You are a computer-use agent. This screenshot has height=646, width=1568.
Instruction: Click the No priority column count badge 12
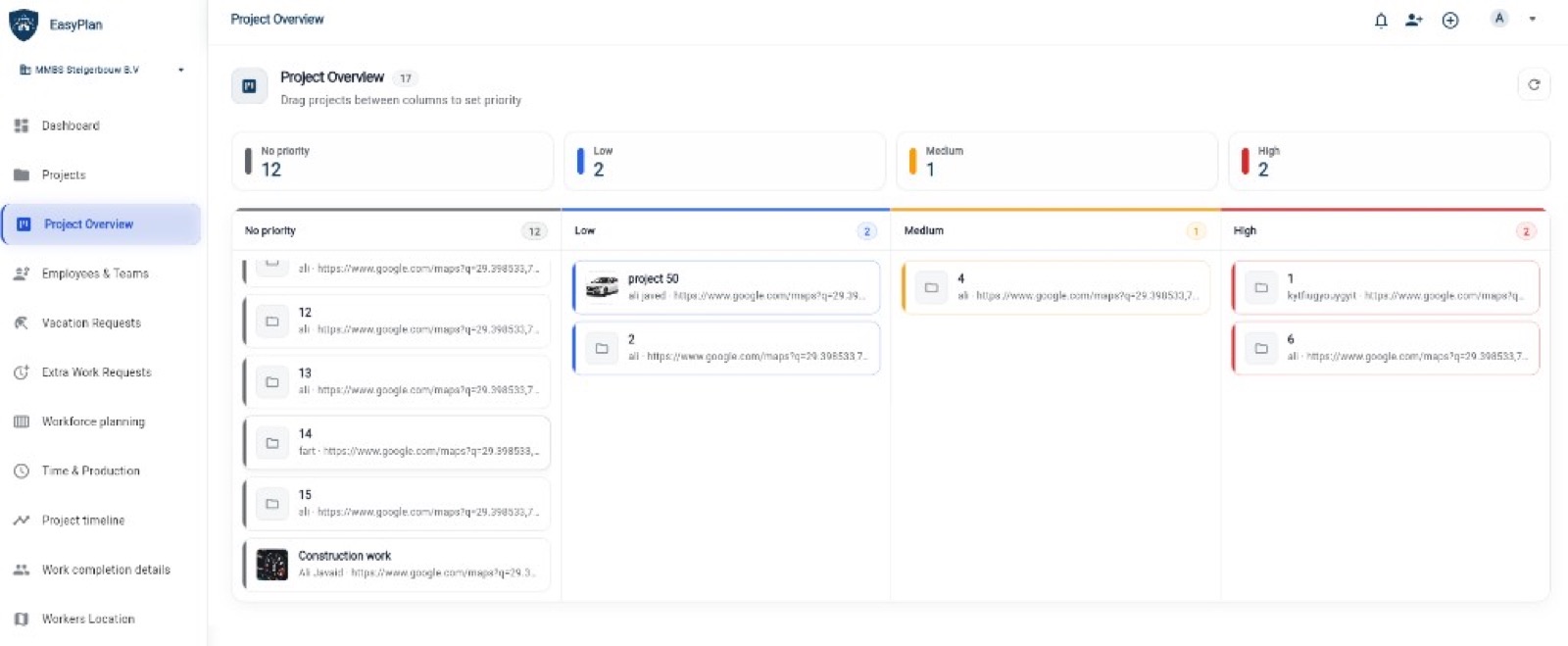click(534, 231)
